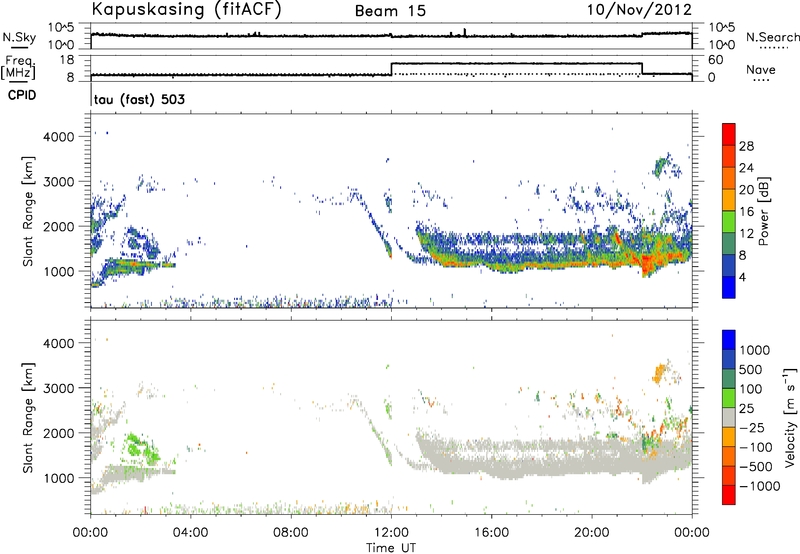
Task: Click the bright blue bottom segment of Power colorbar
Action: pos(729,288)
